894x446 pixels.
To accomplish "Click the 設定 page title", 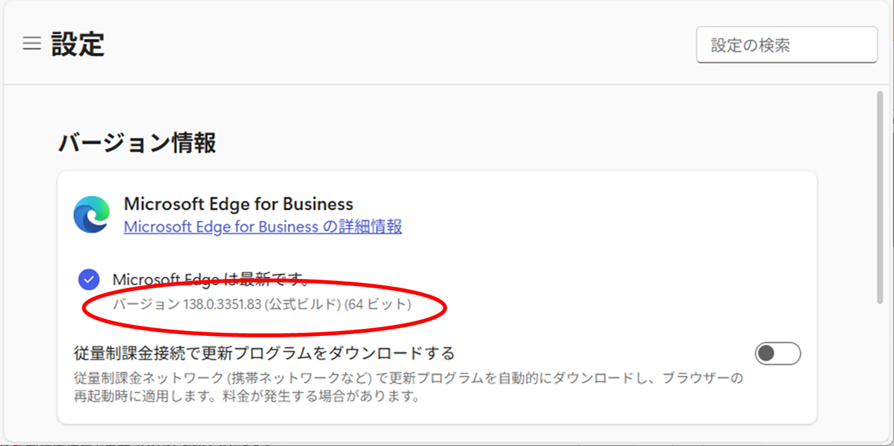I will point(78,44).
